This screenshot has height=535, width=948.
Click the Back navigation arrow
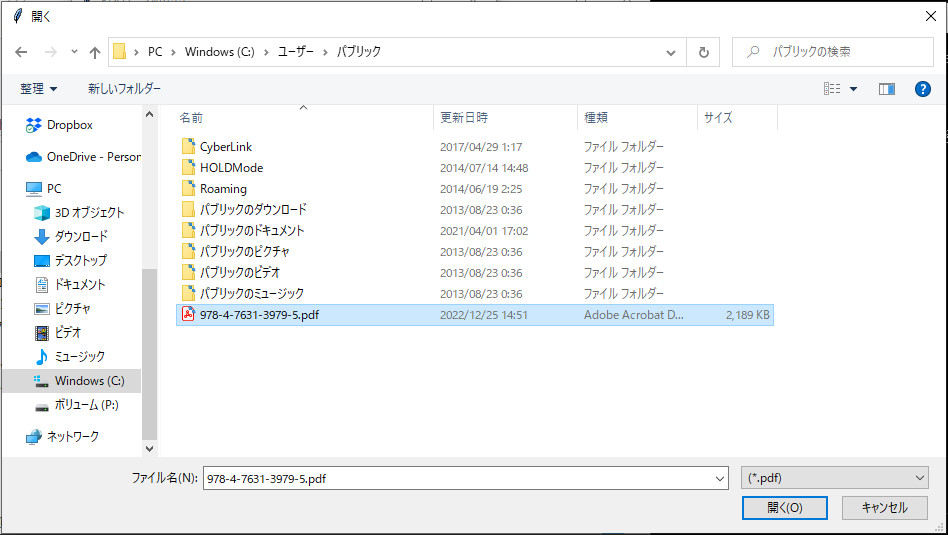21,52
